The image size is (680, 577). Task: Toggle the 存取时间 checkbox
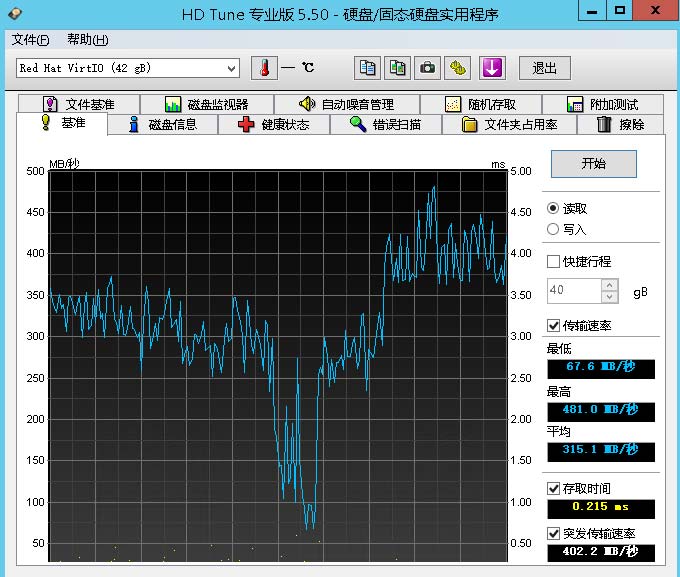(x=553, y=488)
